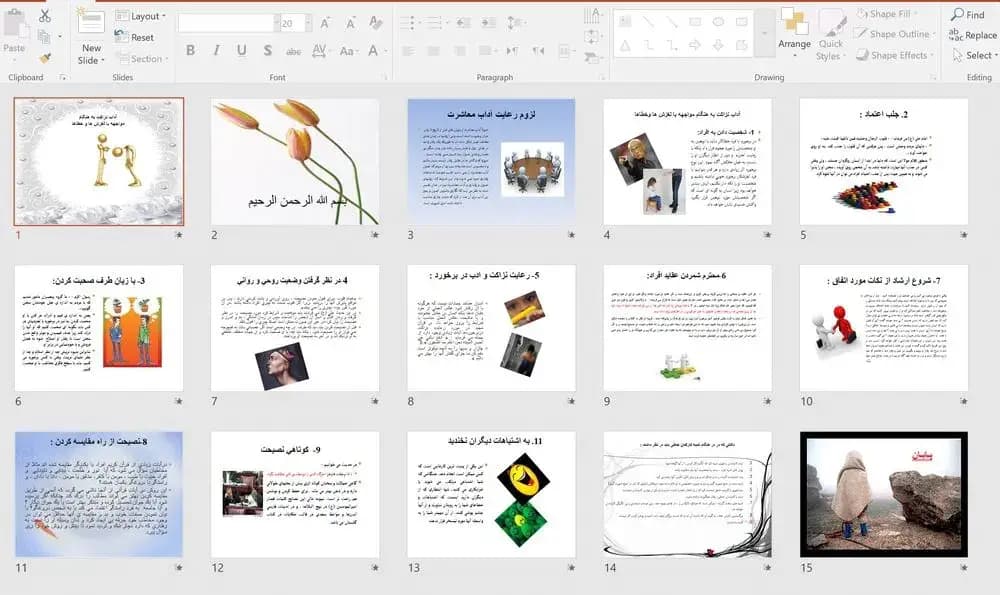Image resolution: width=1000 pixels, height=595 pixels.
Task: Click the Copy icon in Clipboard
Action: (44, 36)
